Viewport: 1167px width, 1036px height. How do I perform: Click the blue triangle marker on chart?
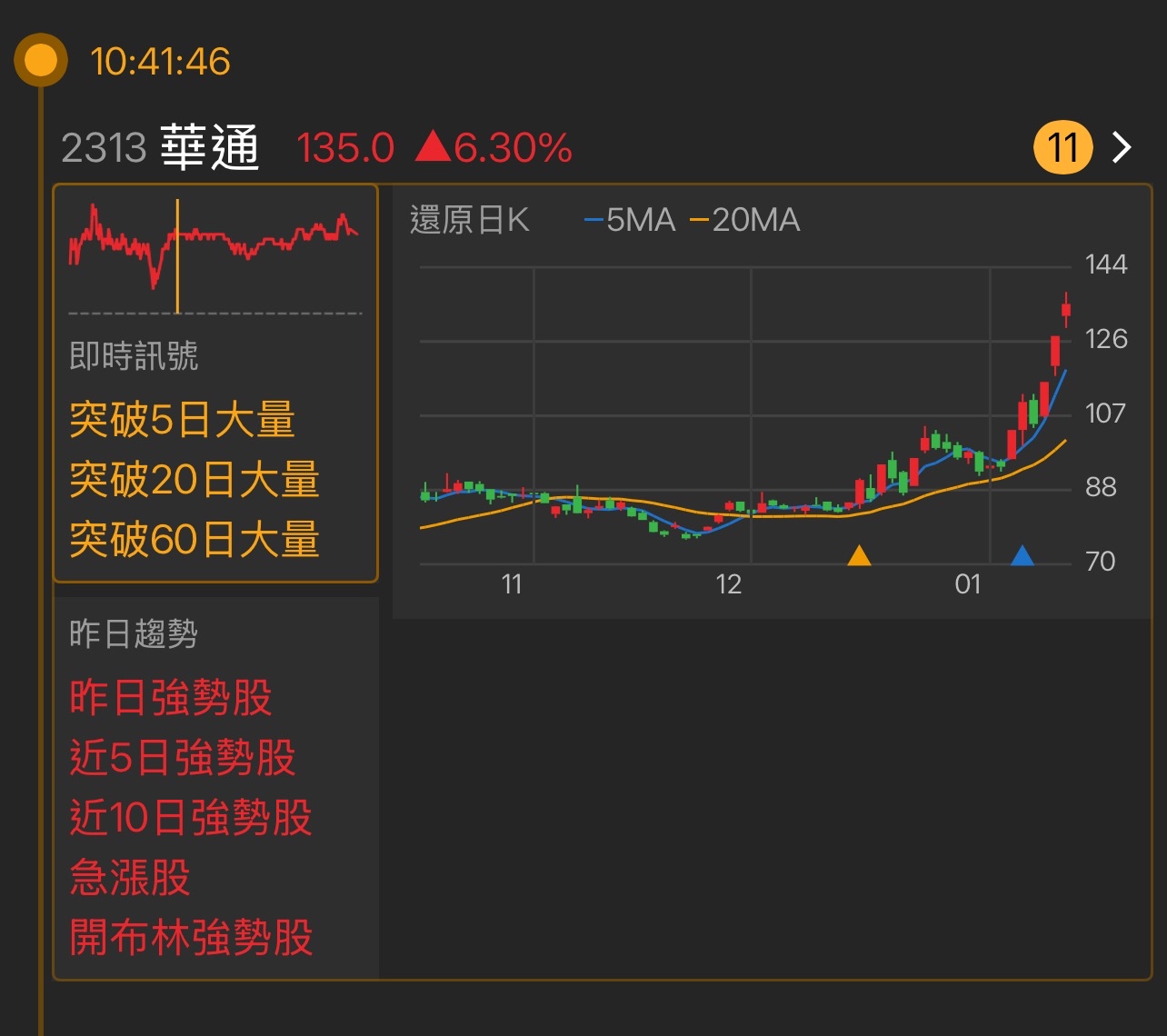pyautogui.click(x=1022, y=555)
